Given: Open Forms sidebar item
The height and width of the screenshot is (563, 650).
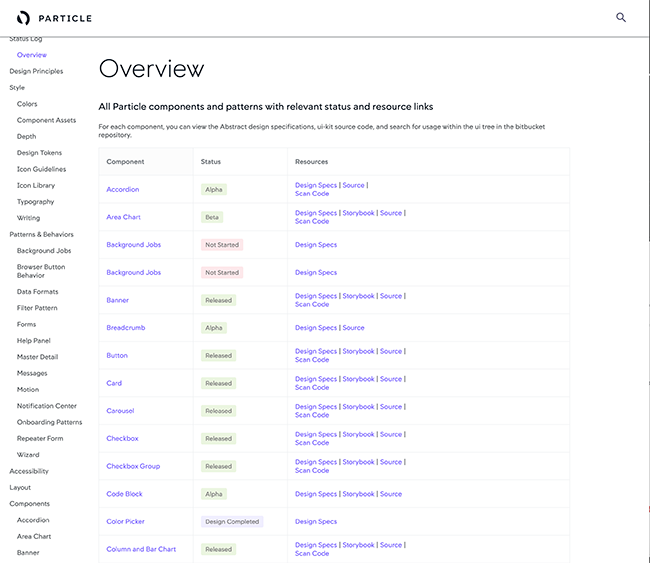Looking at the screenshot, I should tap(27, 324).
